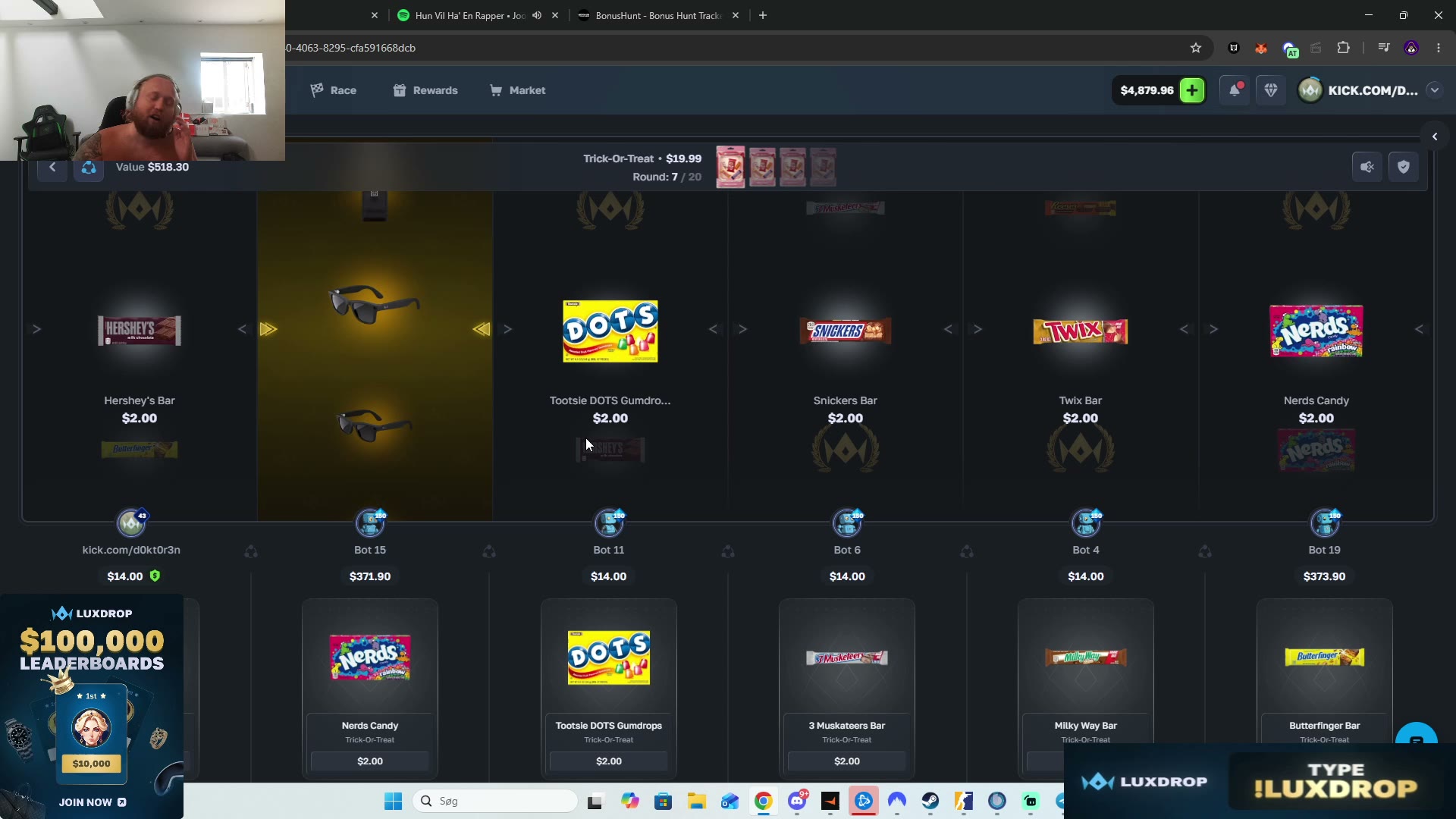
Task: Click the Round: 7 / 20 counter
Action: pos(667,177)
